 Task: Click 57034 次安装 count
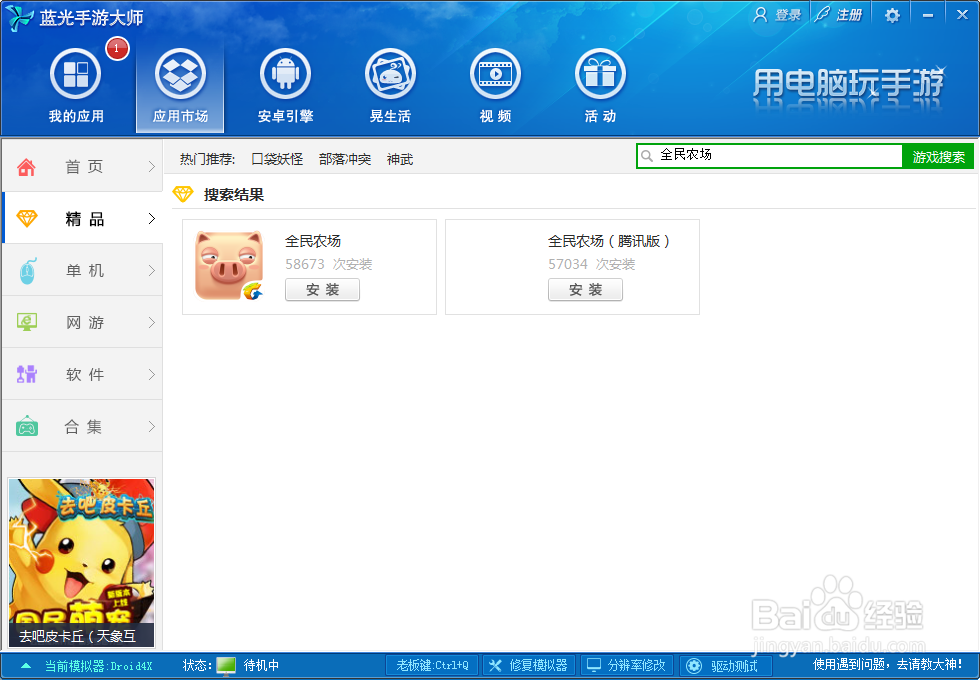592,264
